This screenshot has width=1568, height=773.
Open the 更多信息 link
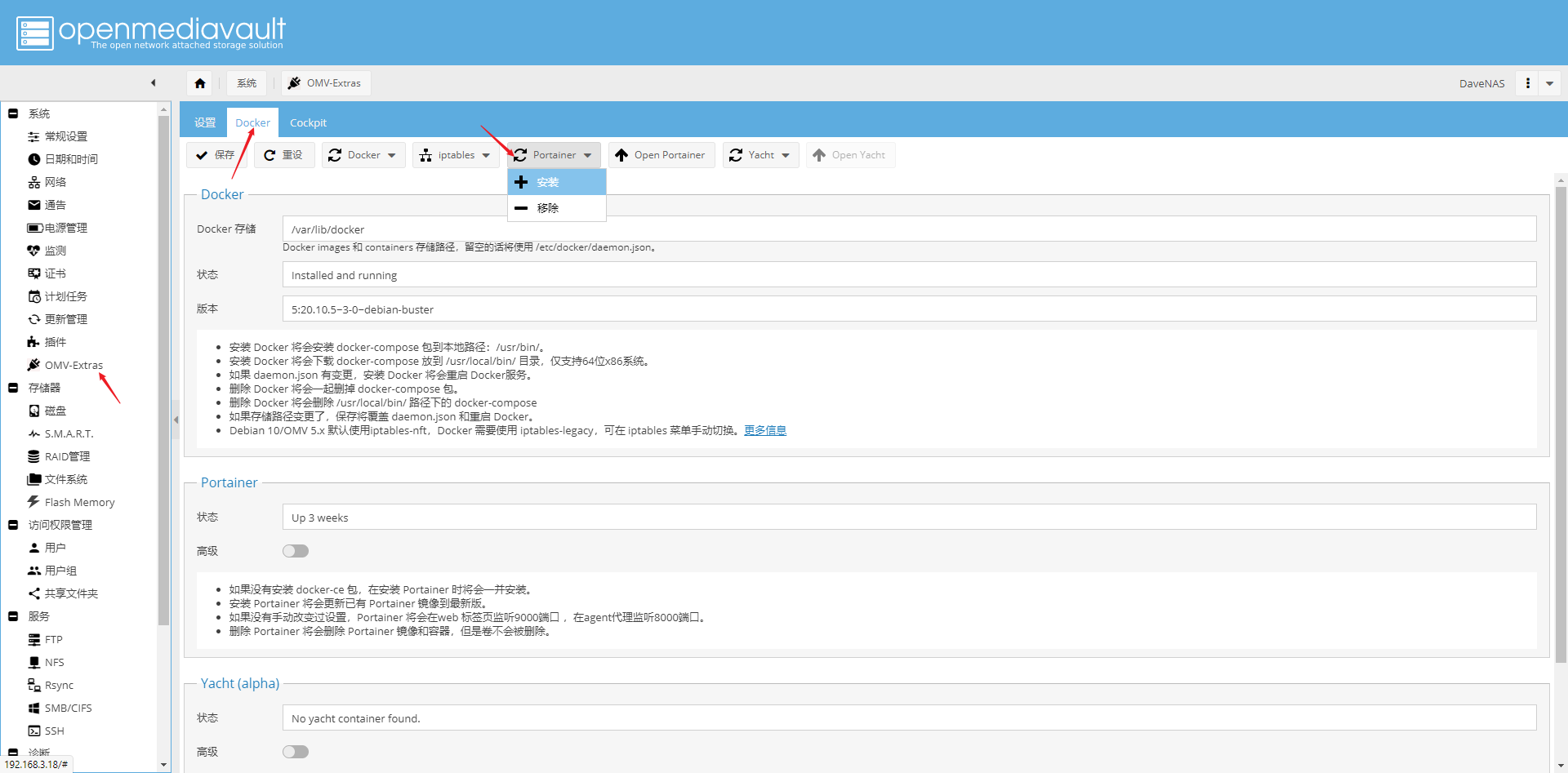tap(765, 430)
